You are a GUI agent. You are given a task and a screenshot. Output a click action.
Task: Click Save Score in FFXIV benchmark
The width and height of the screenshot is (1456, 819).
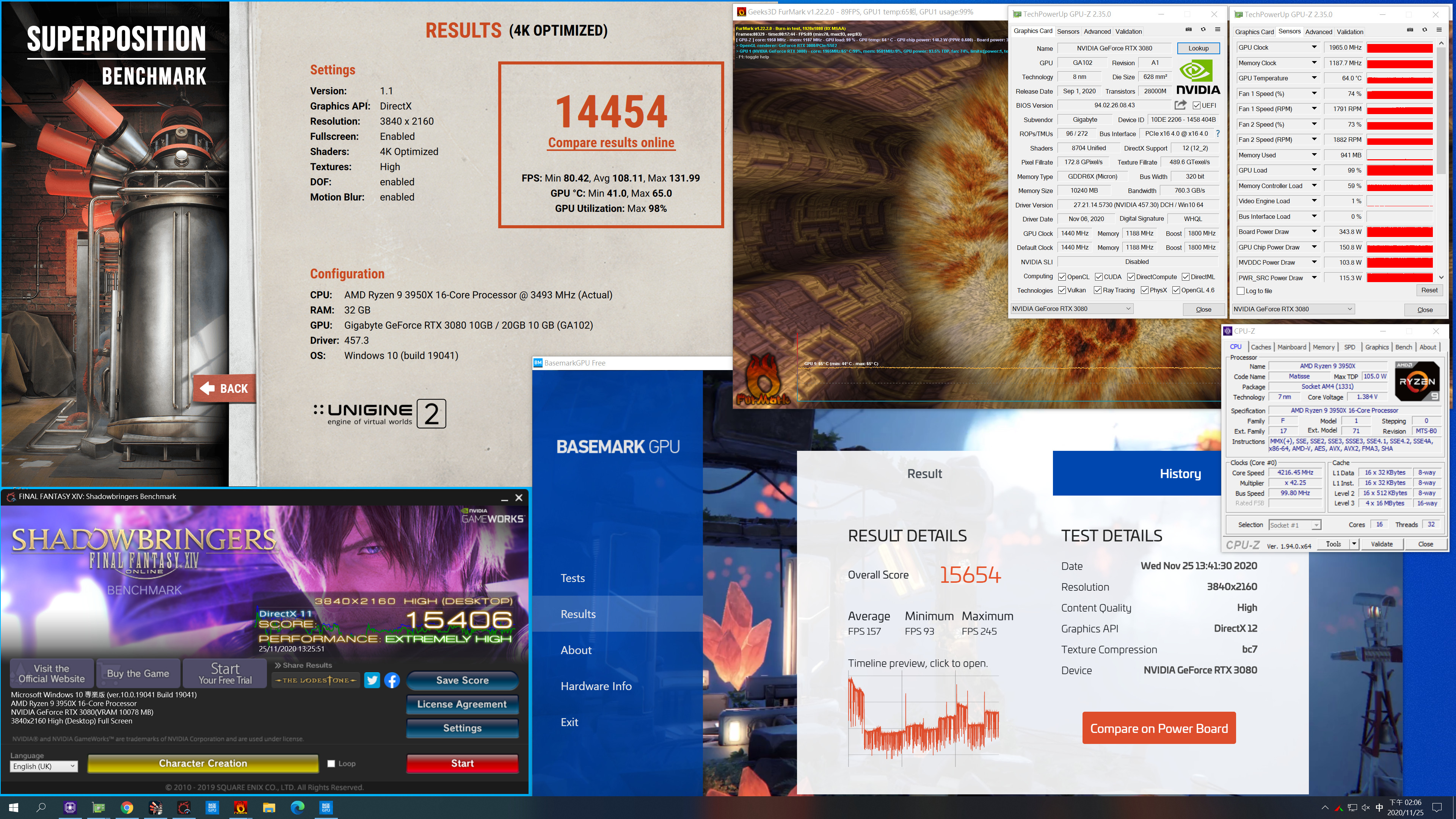click(x=462, y=680)
